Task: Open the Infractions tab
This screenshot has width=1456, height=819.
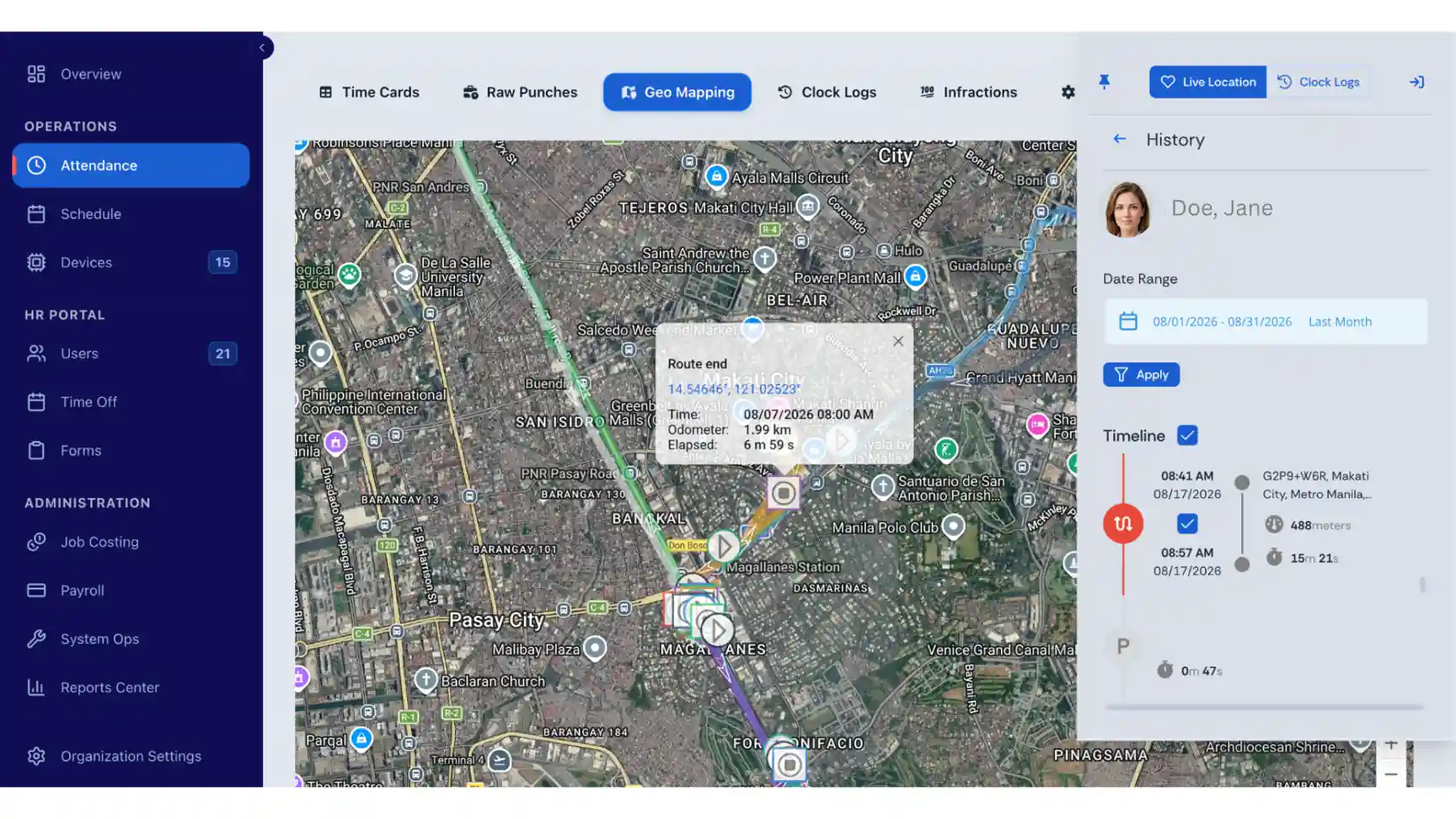Action: pos(968,92)
